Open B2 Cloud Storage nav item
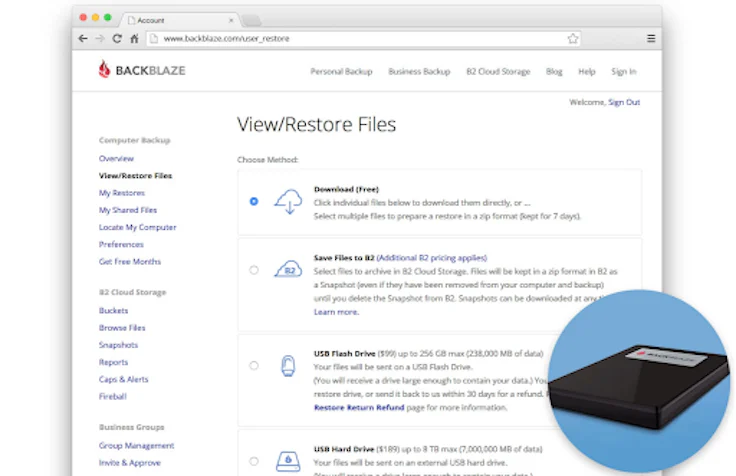The width and height of the screenshot is (736, 476). (498, 71)
